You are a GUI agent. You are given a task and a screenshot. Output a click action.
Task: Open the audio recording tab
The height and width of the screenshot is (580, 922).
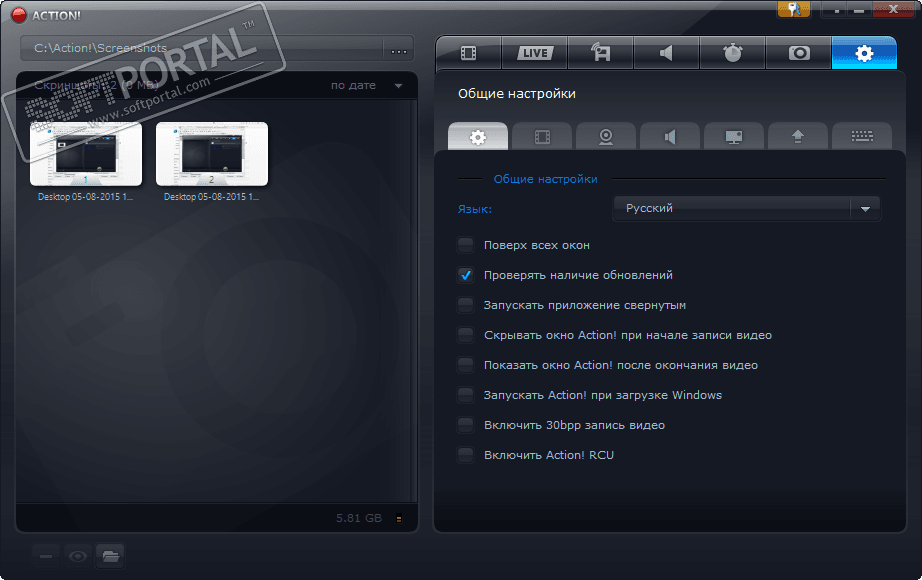(666, 53)
